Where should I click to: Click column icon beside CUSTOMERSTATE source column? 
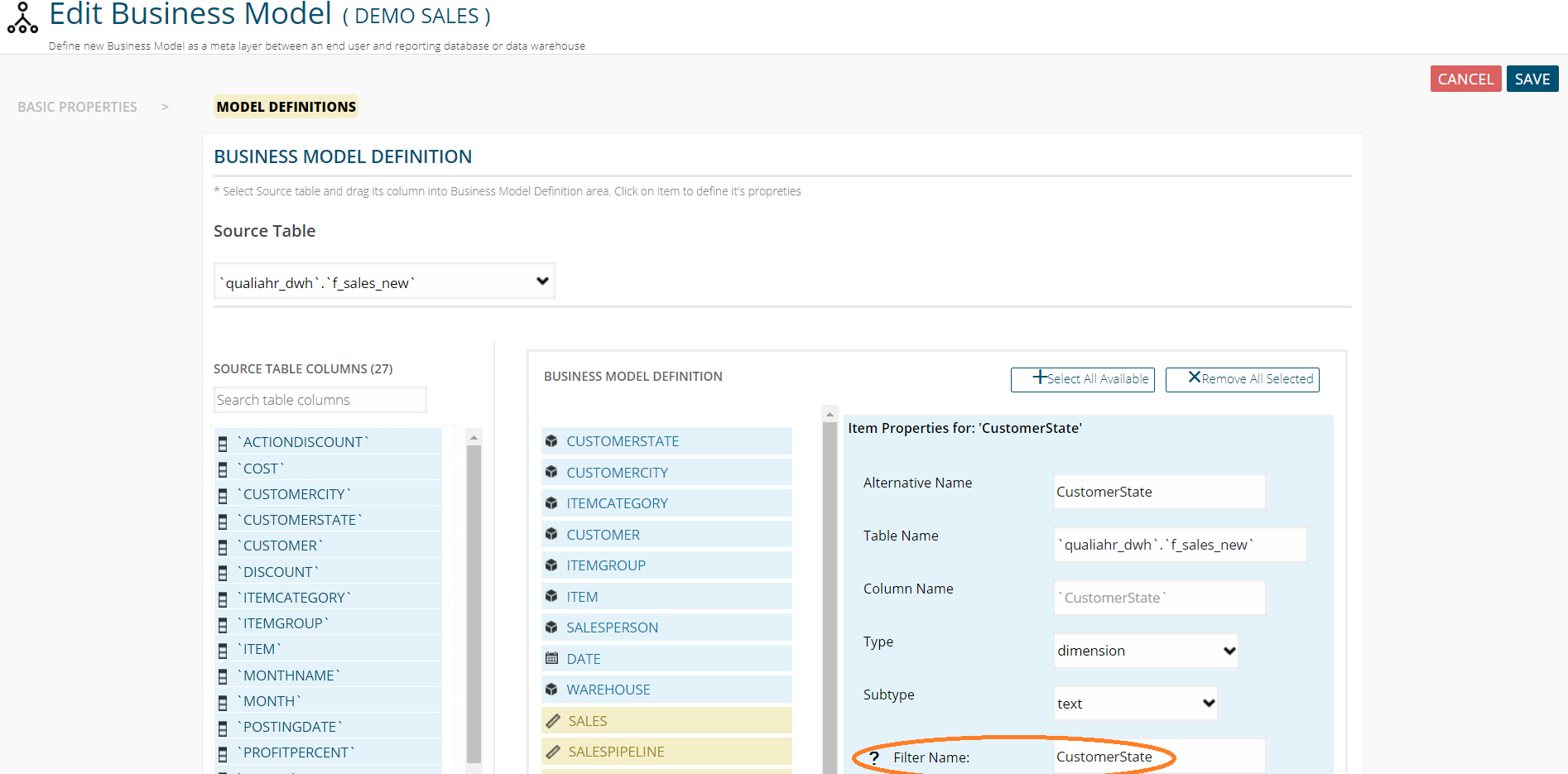(223, 522)
